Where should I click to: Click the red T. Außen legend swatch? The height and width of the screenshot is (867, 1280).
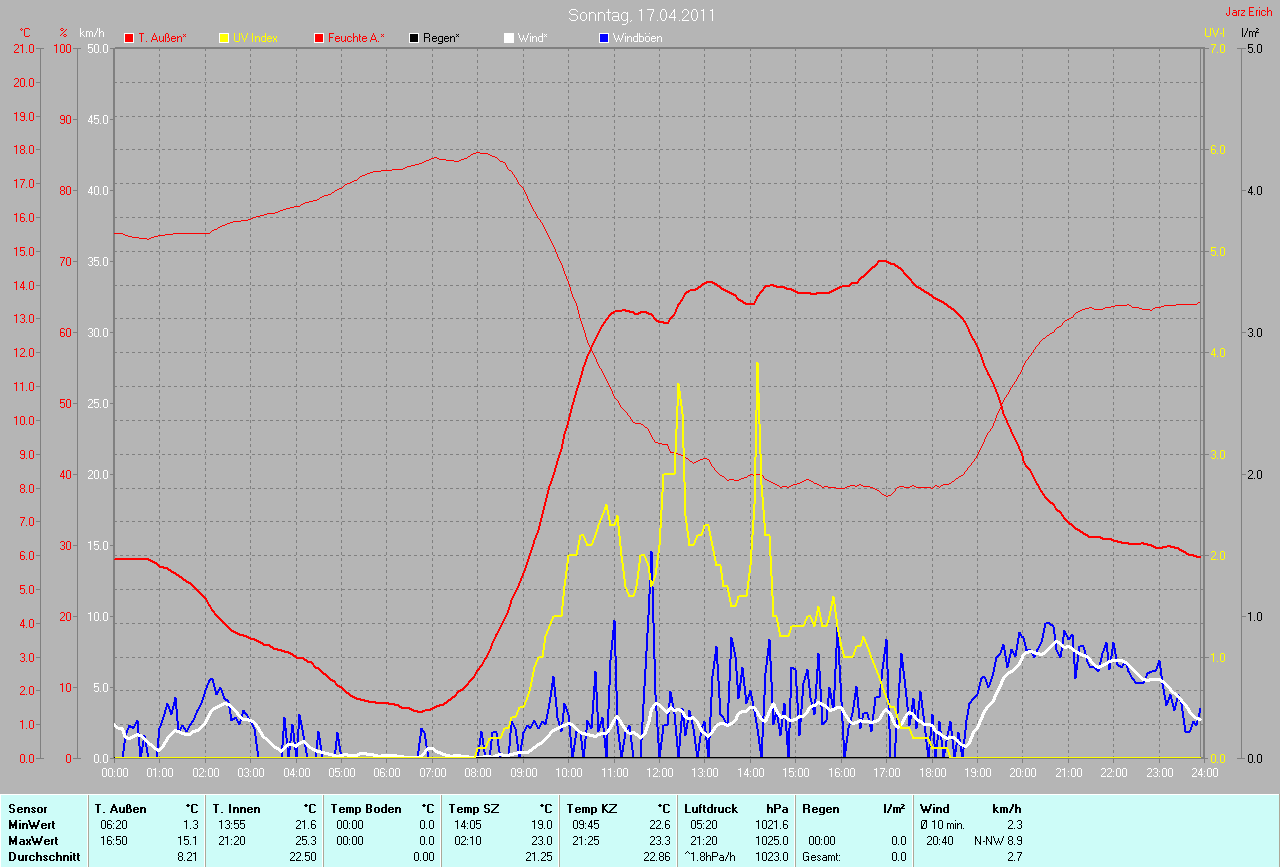(x=129, y=38)
